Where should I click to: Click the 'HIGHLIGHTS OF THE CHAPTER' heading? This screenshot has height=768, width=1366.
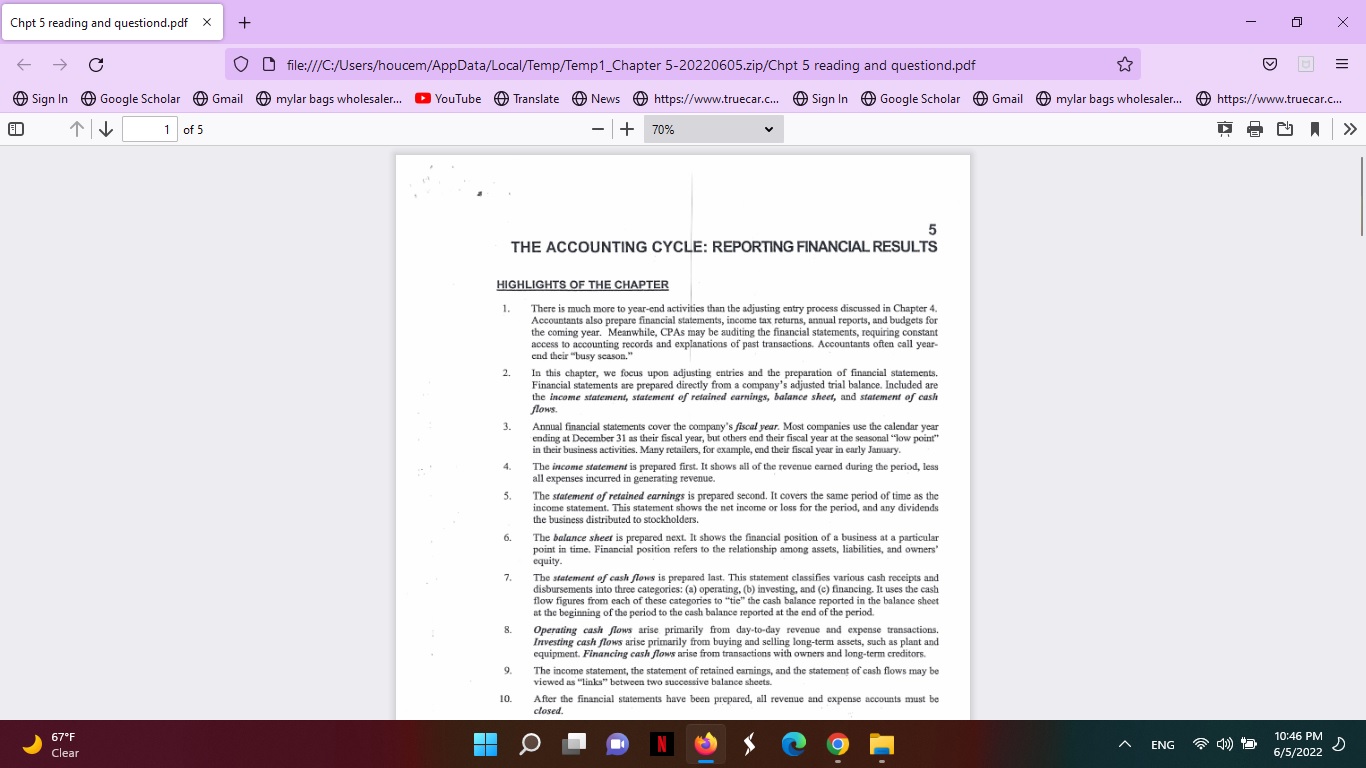(583, 285)
